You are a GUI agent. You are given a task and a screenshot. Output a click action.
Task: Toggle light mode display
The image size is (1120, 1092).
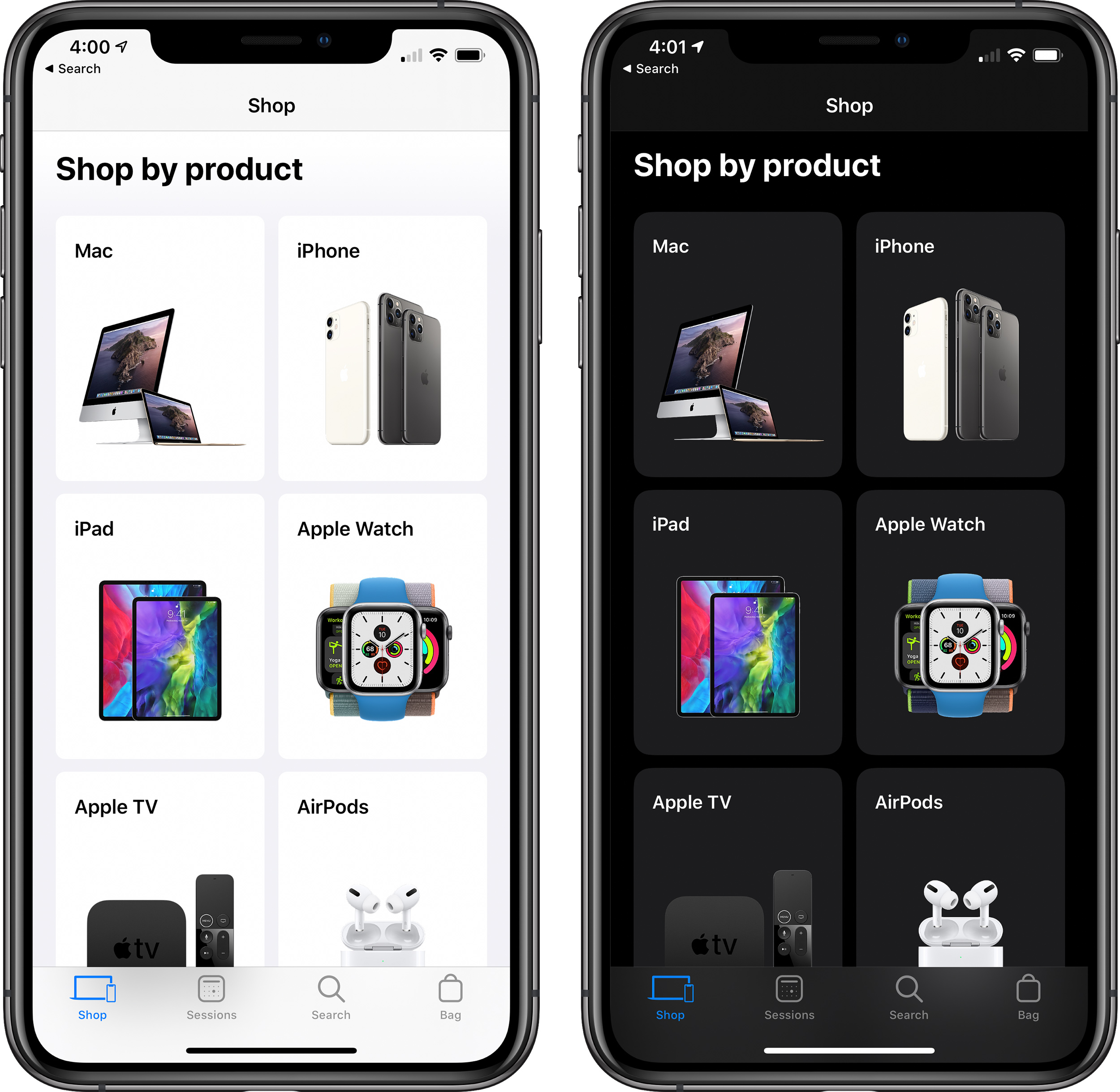point(280,546)
